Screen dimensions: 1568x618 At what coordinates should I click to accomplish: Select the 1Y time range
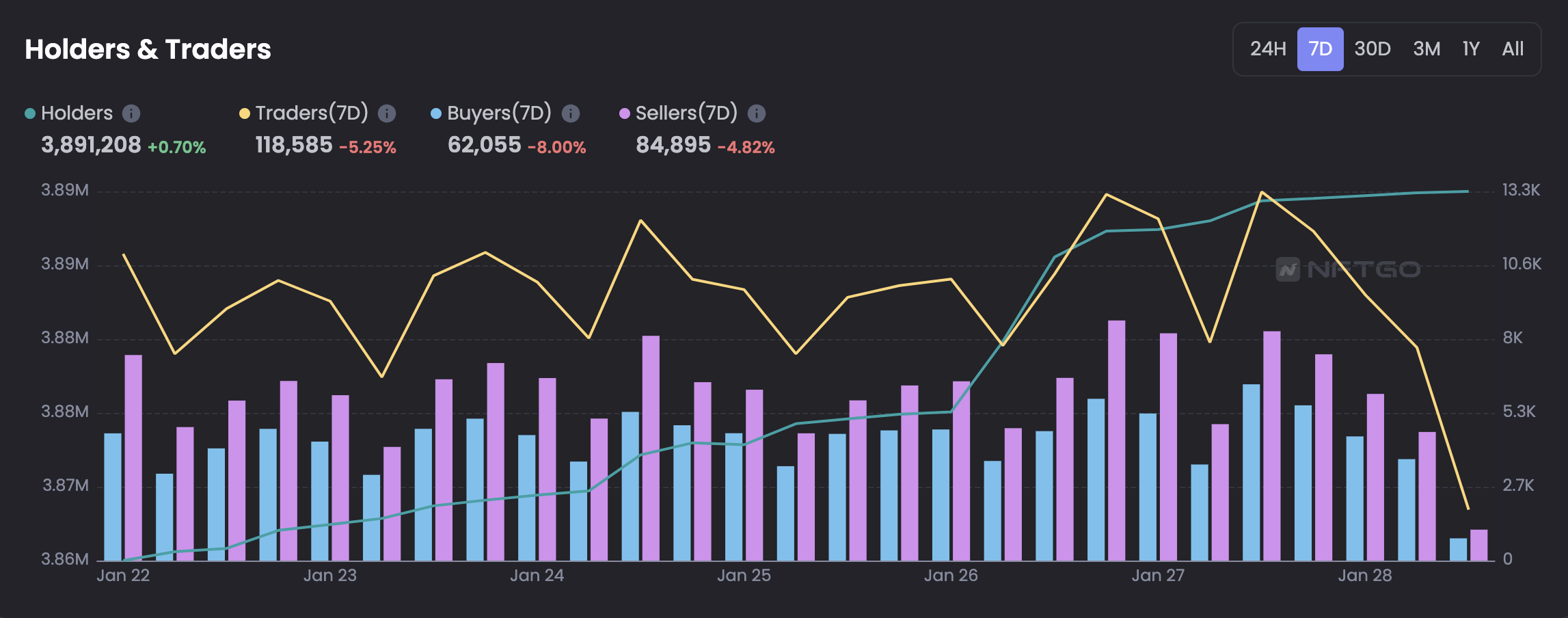pos(1471,49)
